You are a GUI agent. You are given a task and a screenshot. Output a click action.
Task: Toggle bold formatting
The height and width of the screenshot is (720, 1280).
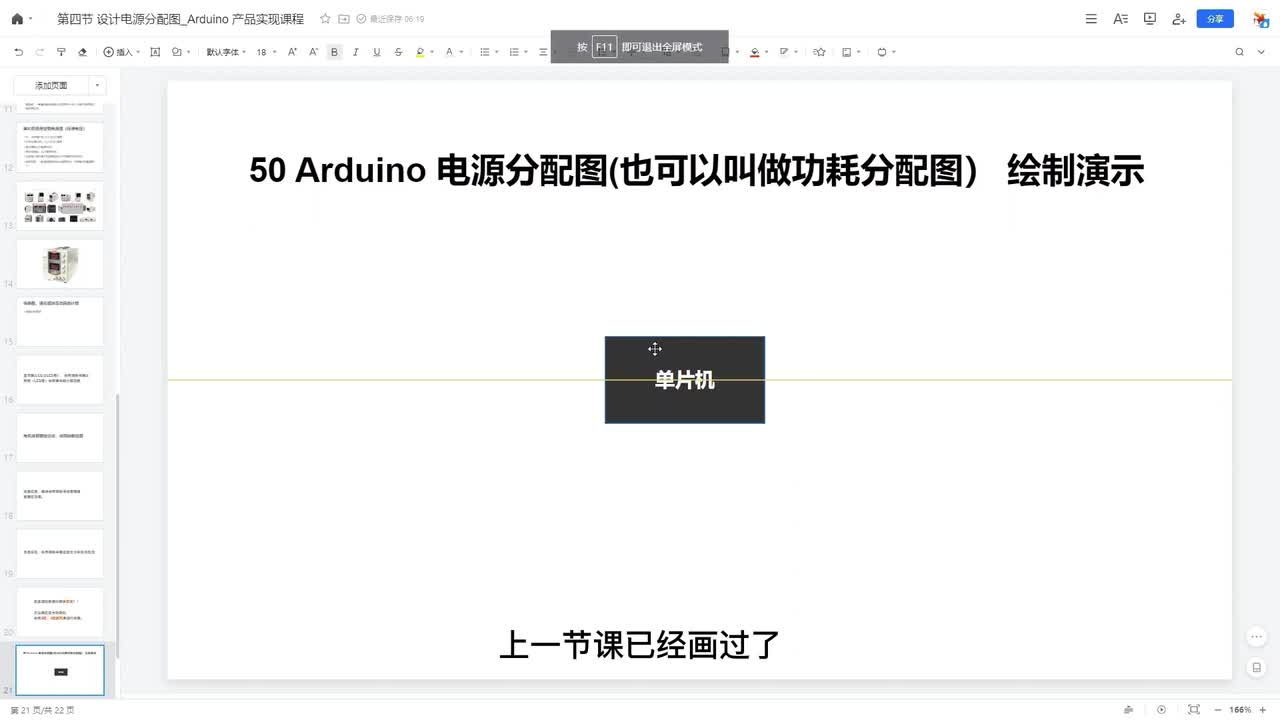[x=334, y=52]
